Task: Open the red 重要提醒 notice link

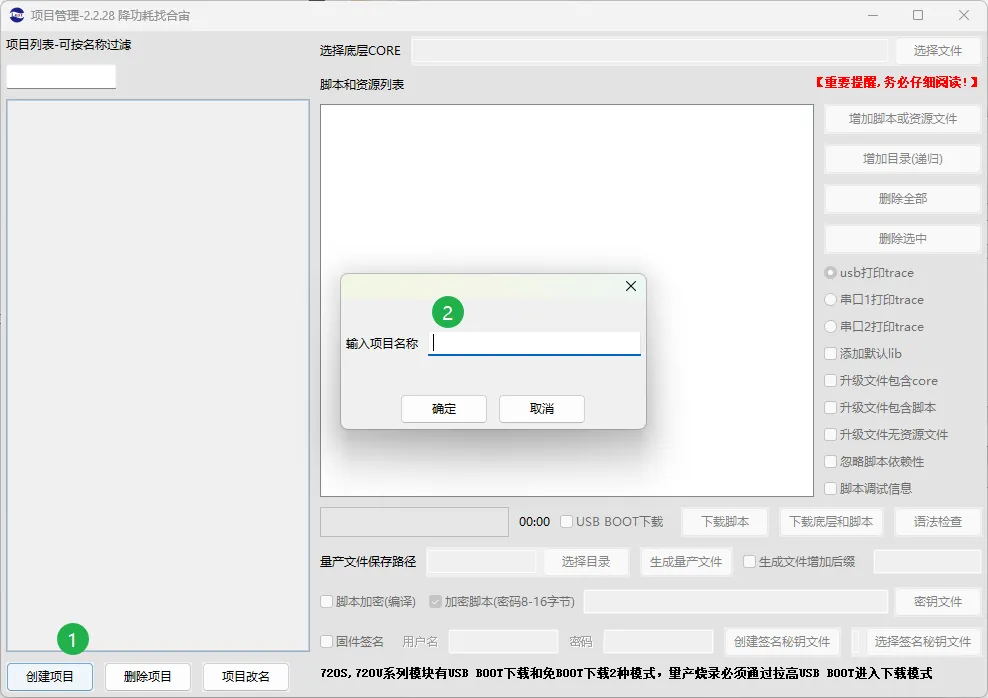Action: tap(896, 82)
